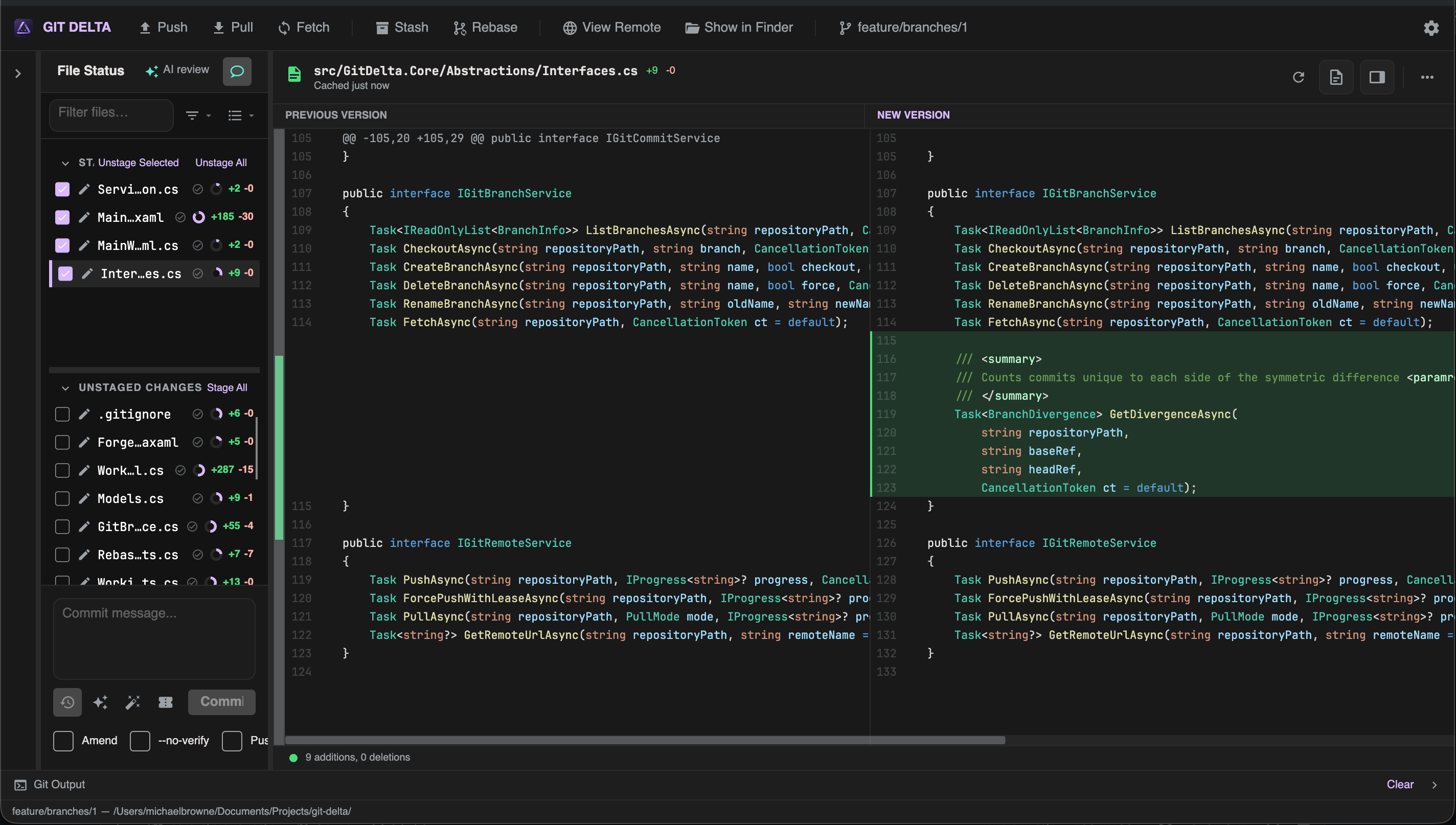This screenshot has height=825, width=1456.
Task: Select the Models.cs file row
Action: click(x=154, y=498)
